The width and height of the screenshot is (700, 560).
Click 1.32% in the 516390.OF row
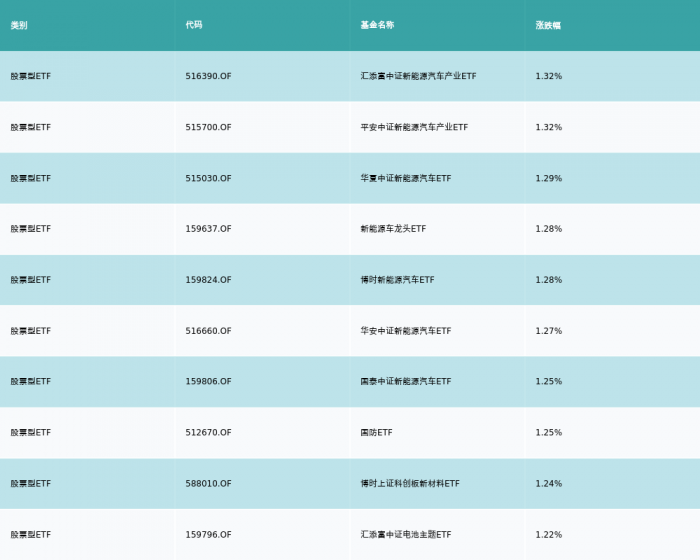tap(549, 76)
